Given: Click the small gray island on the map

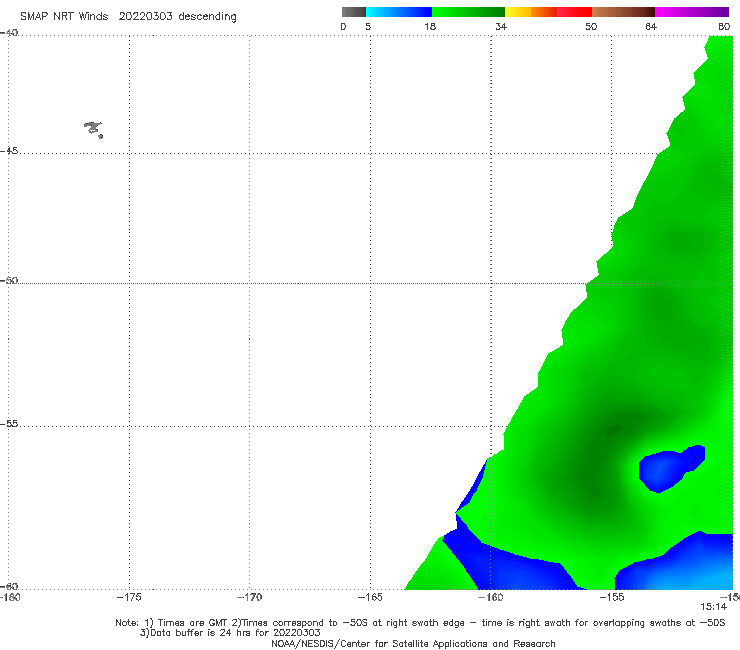Looking at the screenshot, I should (93, 129).
